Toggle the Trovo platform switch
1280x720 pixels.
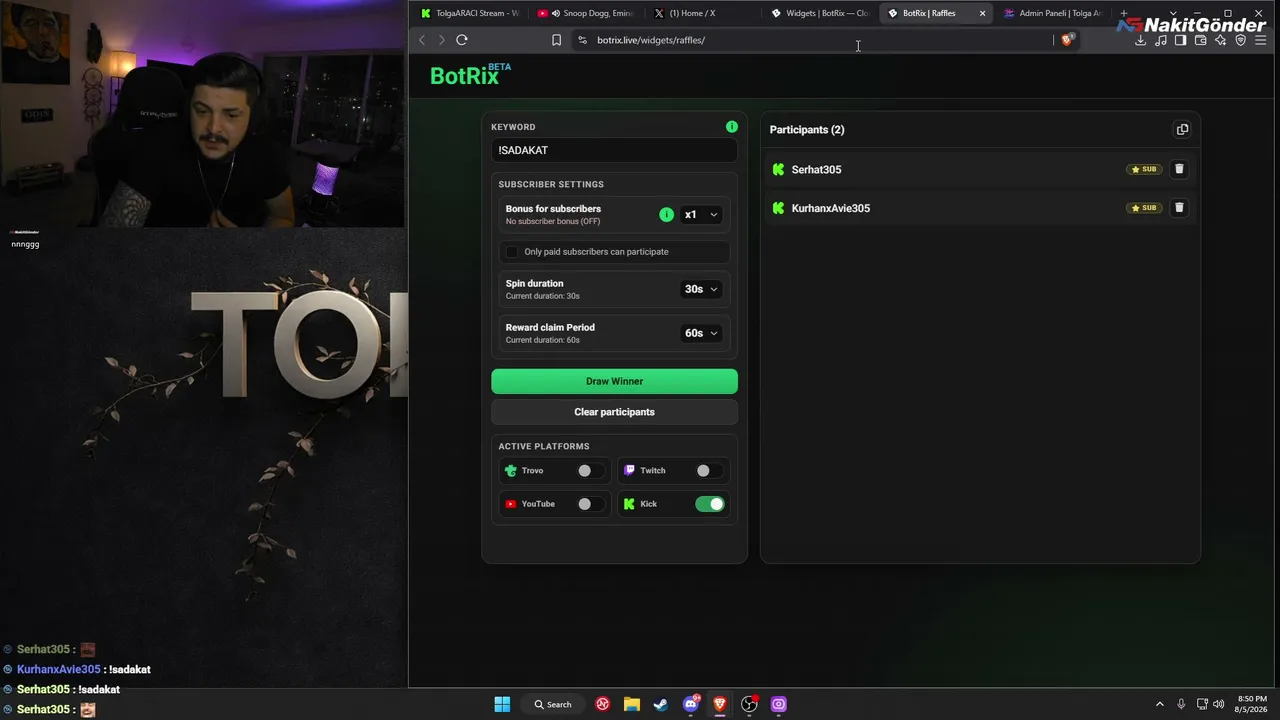[589, 471]
